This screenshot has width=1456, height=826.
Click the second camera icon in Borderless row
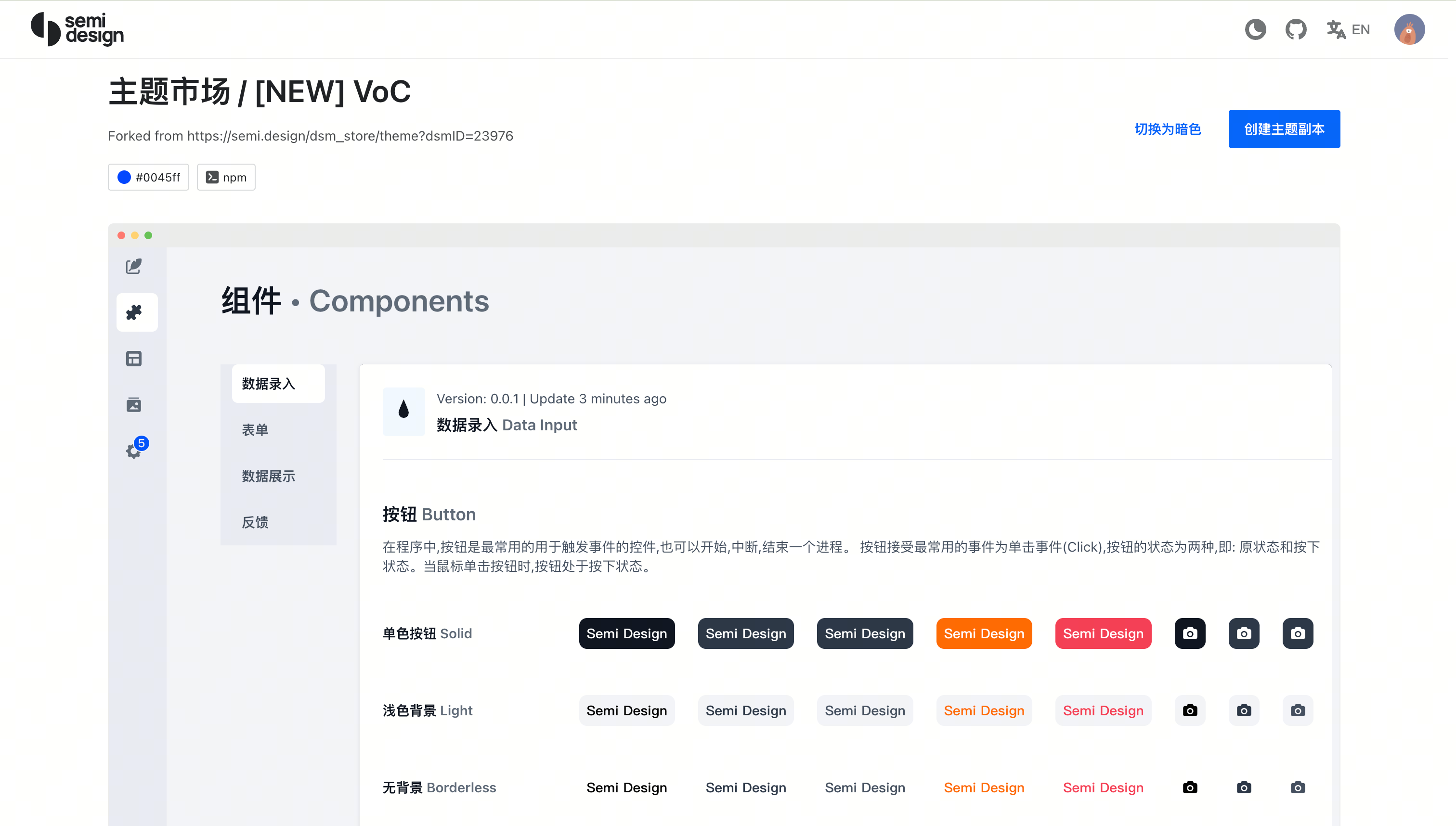1244,787
